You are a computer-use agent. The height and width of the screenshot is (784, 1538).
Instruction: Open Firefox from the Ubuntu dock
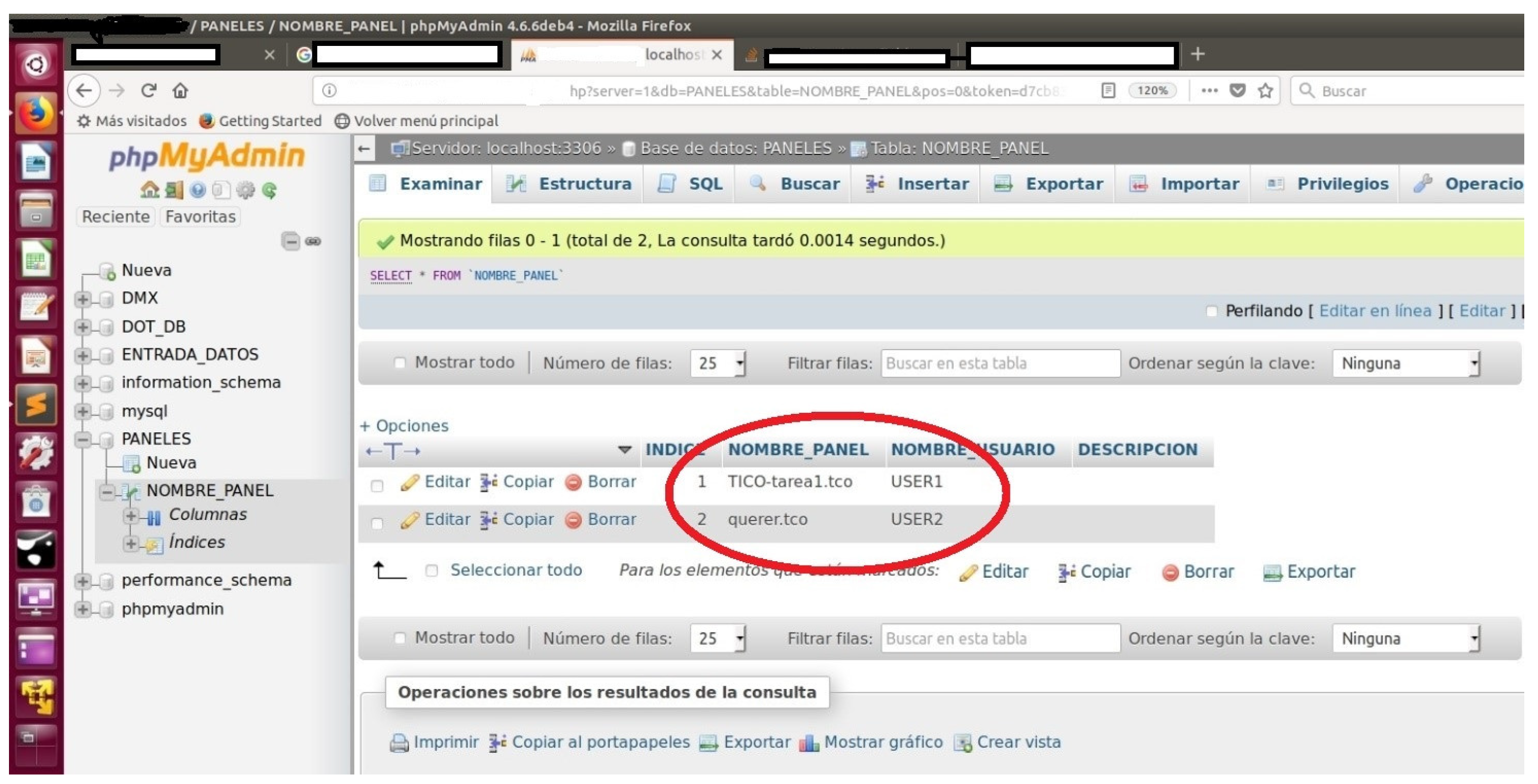coord(36,112)
